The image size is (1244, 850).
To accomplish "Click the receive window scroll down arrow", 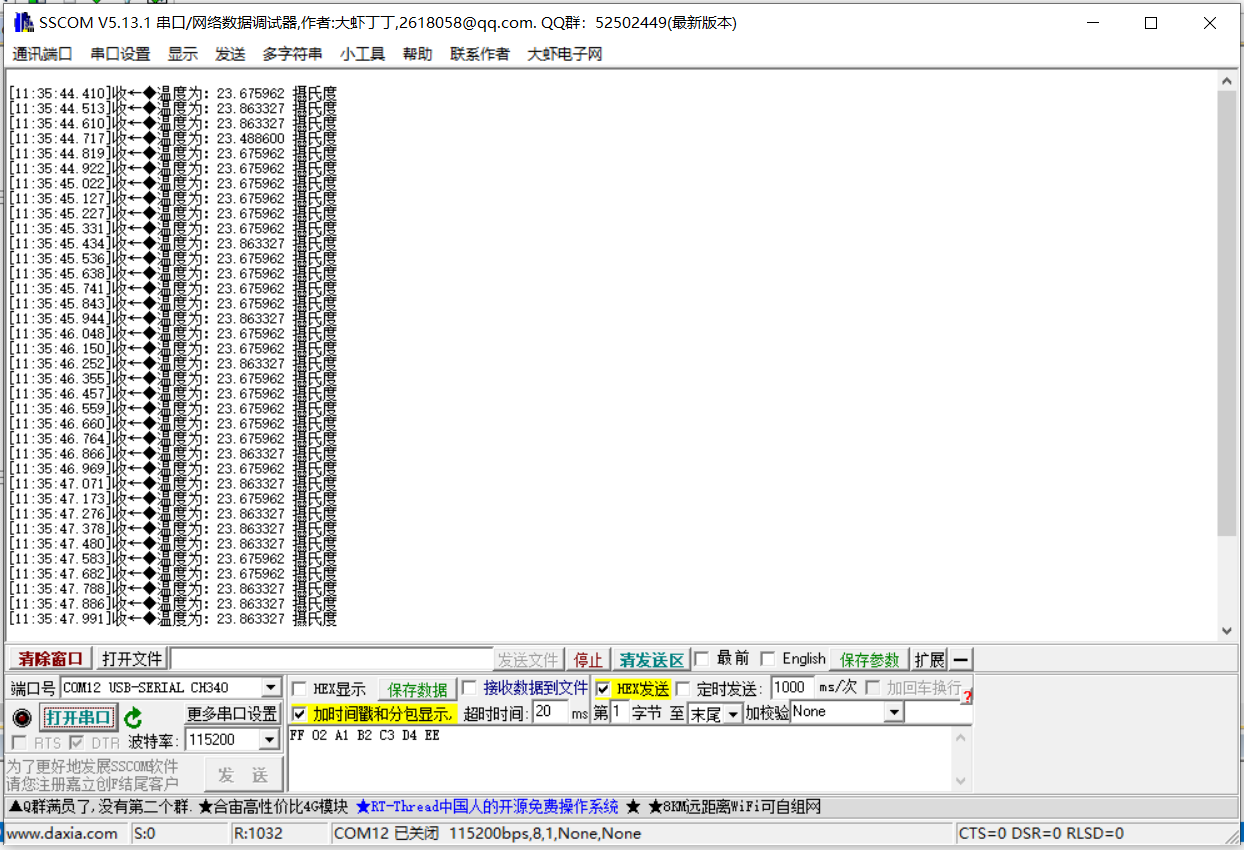I will [1227, 631].
